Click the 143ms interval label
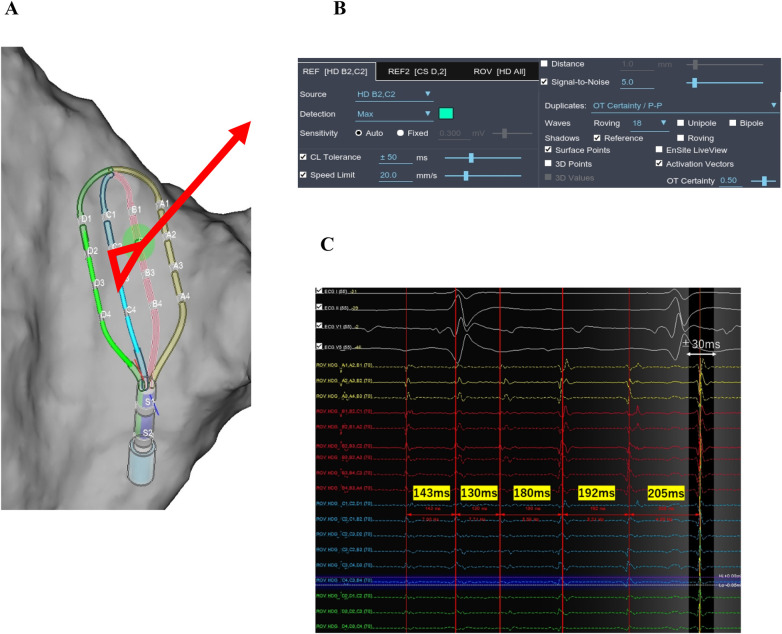 (x=431, y=493)
